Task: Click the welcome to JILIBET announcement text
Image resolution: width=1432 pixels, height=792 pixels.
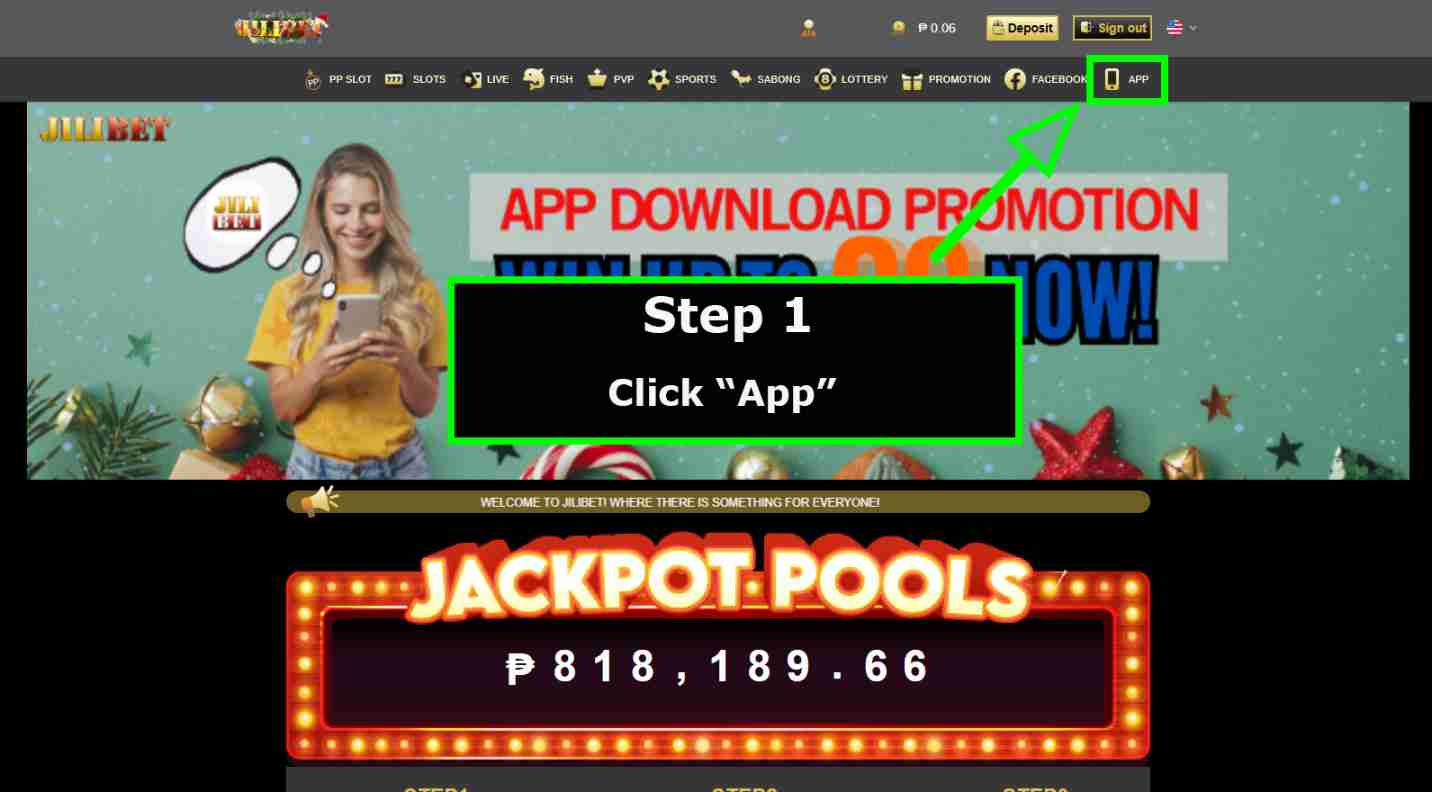Action: click(x=680, y=502)
